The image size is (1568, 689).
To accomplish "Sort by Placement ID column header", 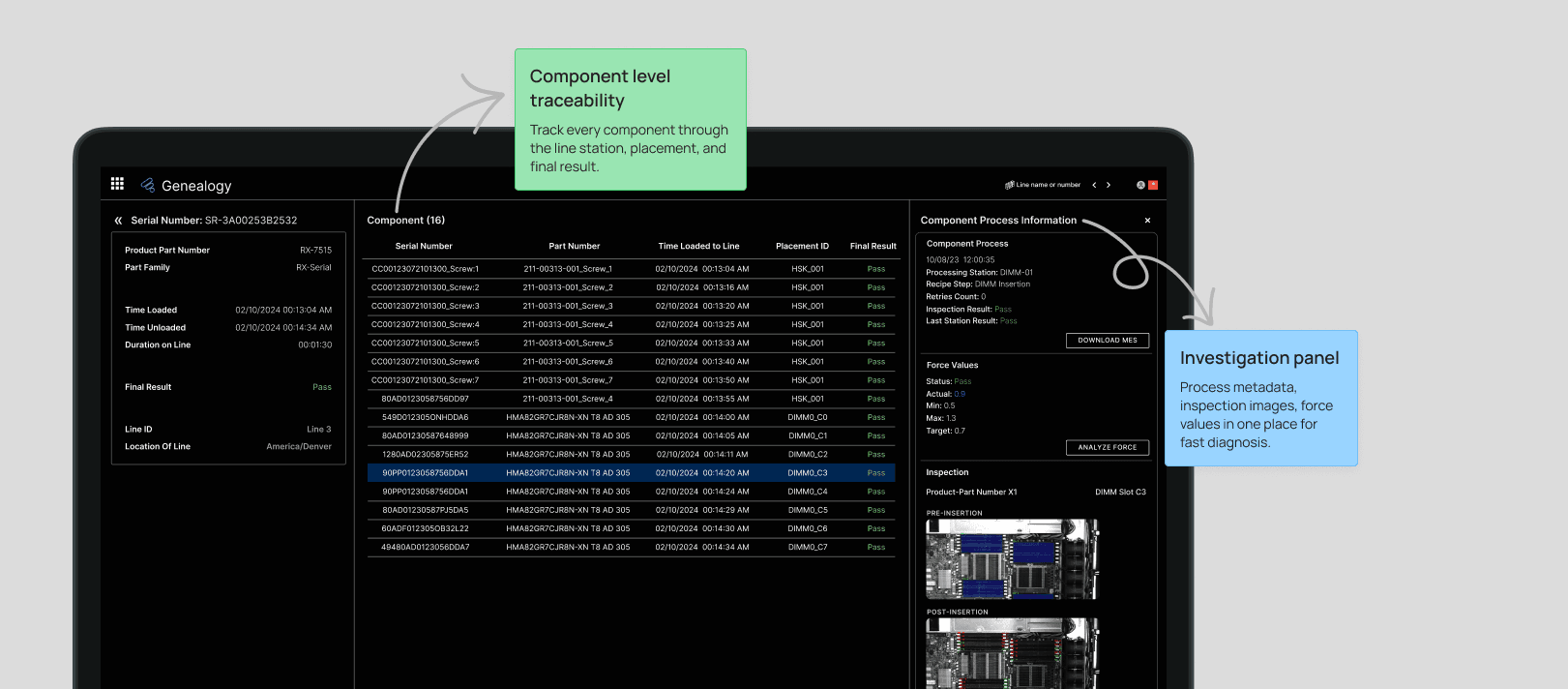I will [802, 246].
